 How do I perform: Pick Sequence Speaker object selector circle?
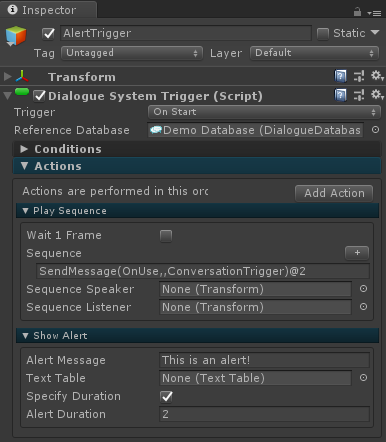363,289
